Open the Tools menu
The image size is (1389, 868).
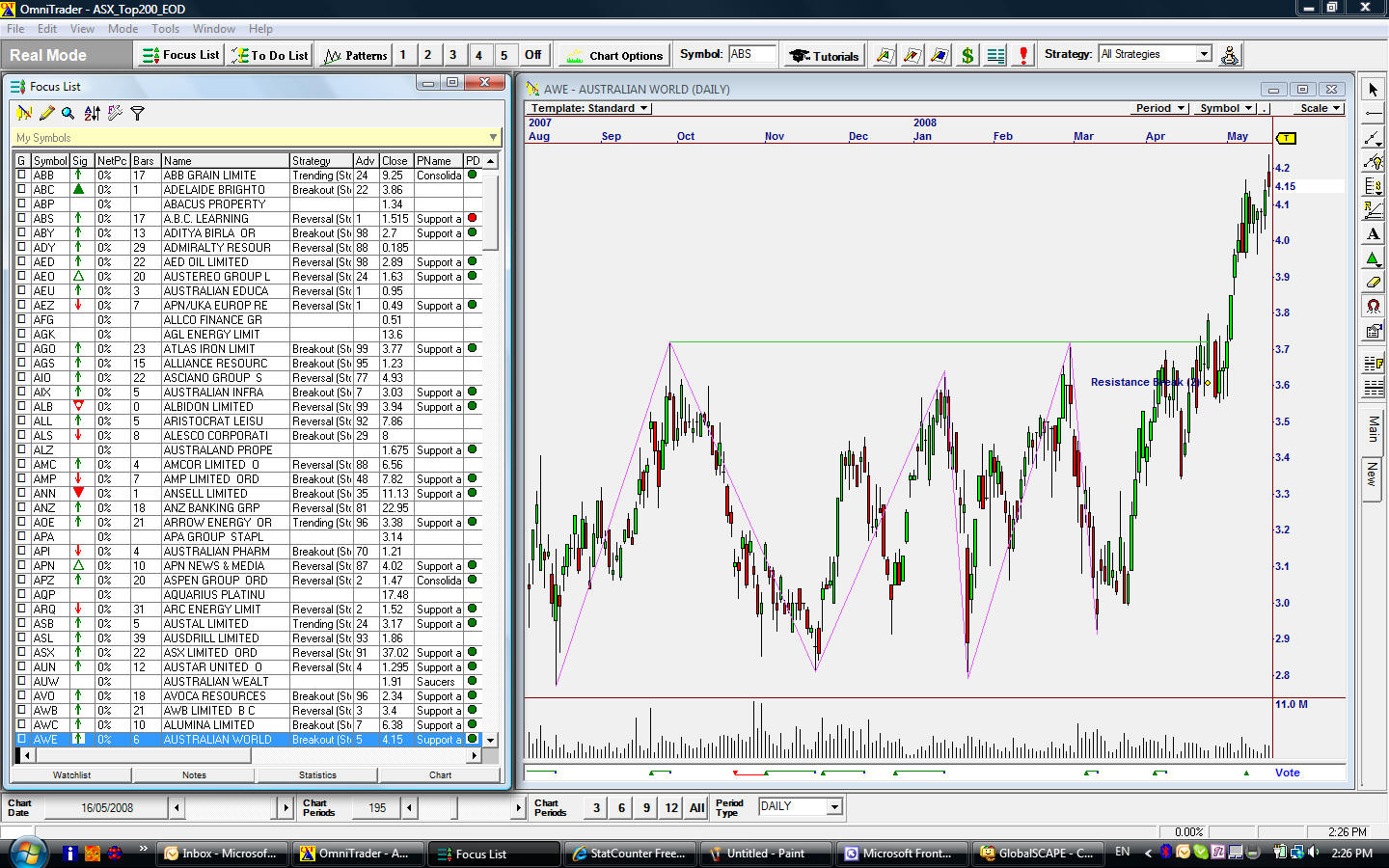pyautogui.click(x=165, y=29)
